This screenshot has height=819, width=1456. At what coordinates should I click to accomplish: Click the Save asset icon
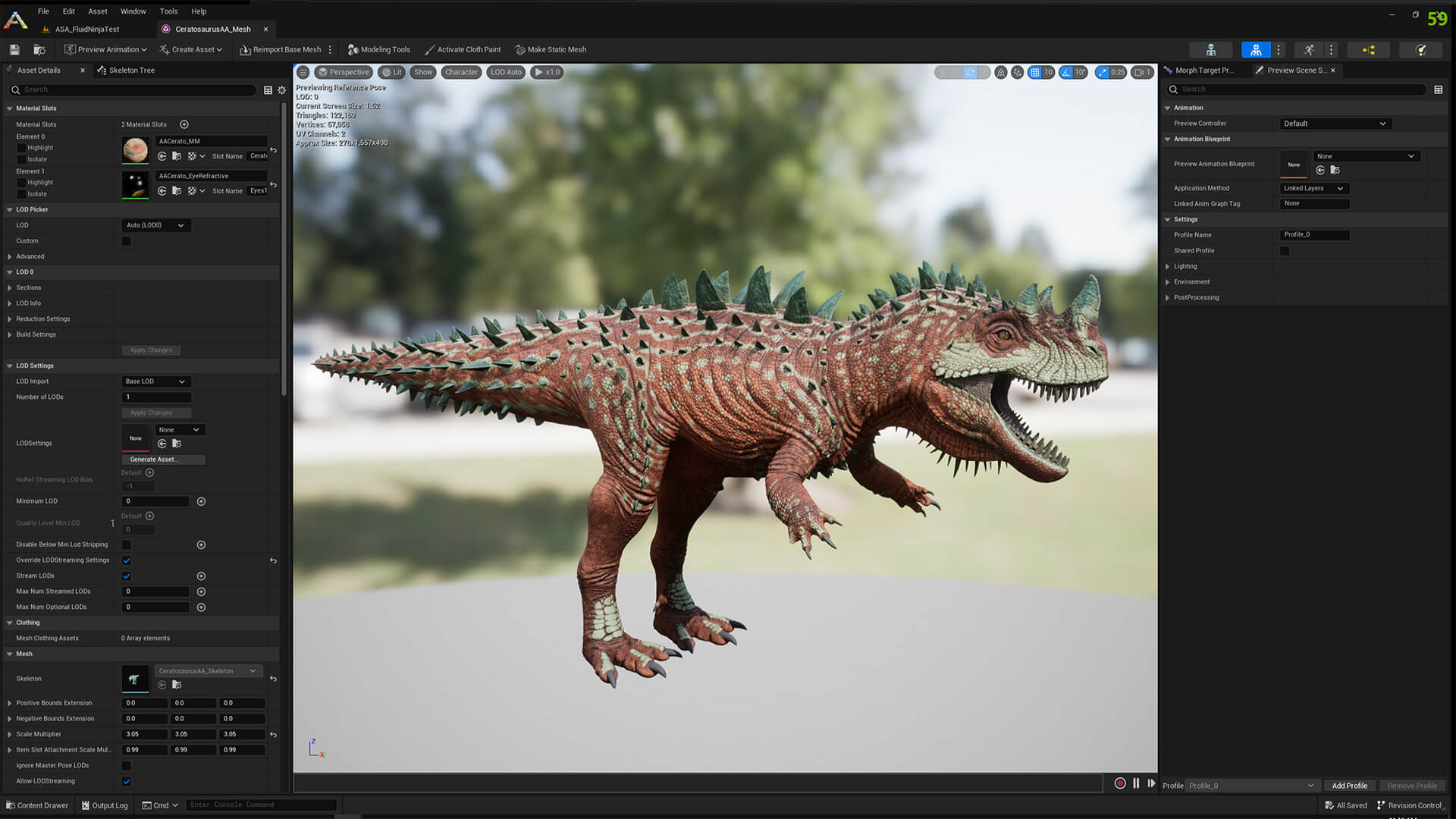point(14,50)
